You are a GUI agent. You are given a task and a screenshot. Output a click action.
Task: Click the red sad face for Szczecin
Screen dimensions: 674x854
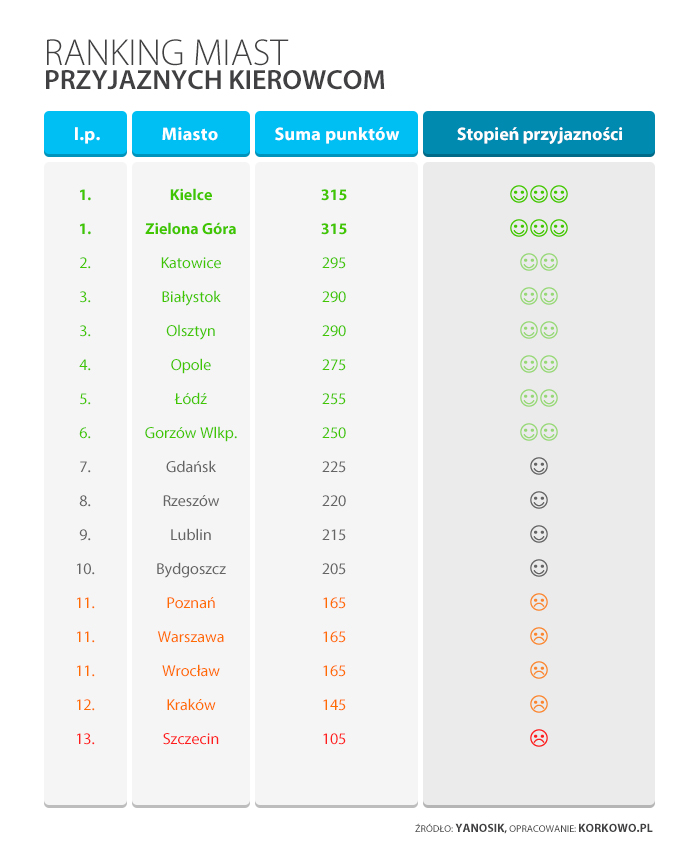point(538,738)
